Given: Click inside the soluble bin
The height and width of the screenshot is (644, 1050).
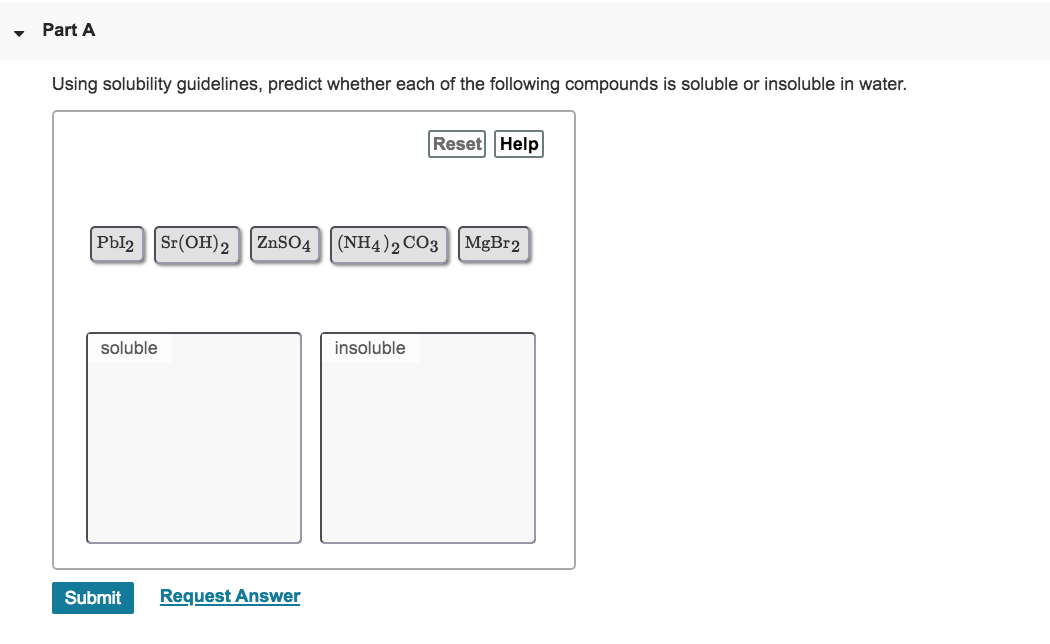Looking at the screenshot, I should [194, 438].
